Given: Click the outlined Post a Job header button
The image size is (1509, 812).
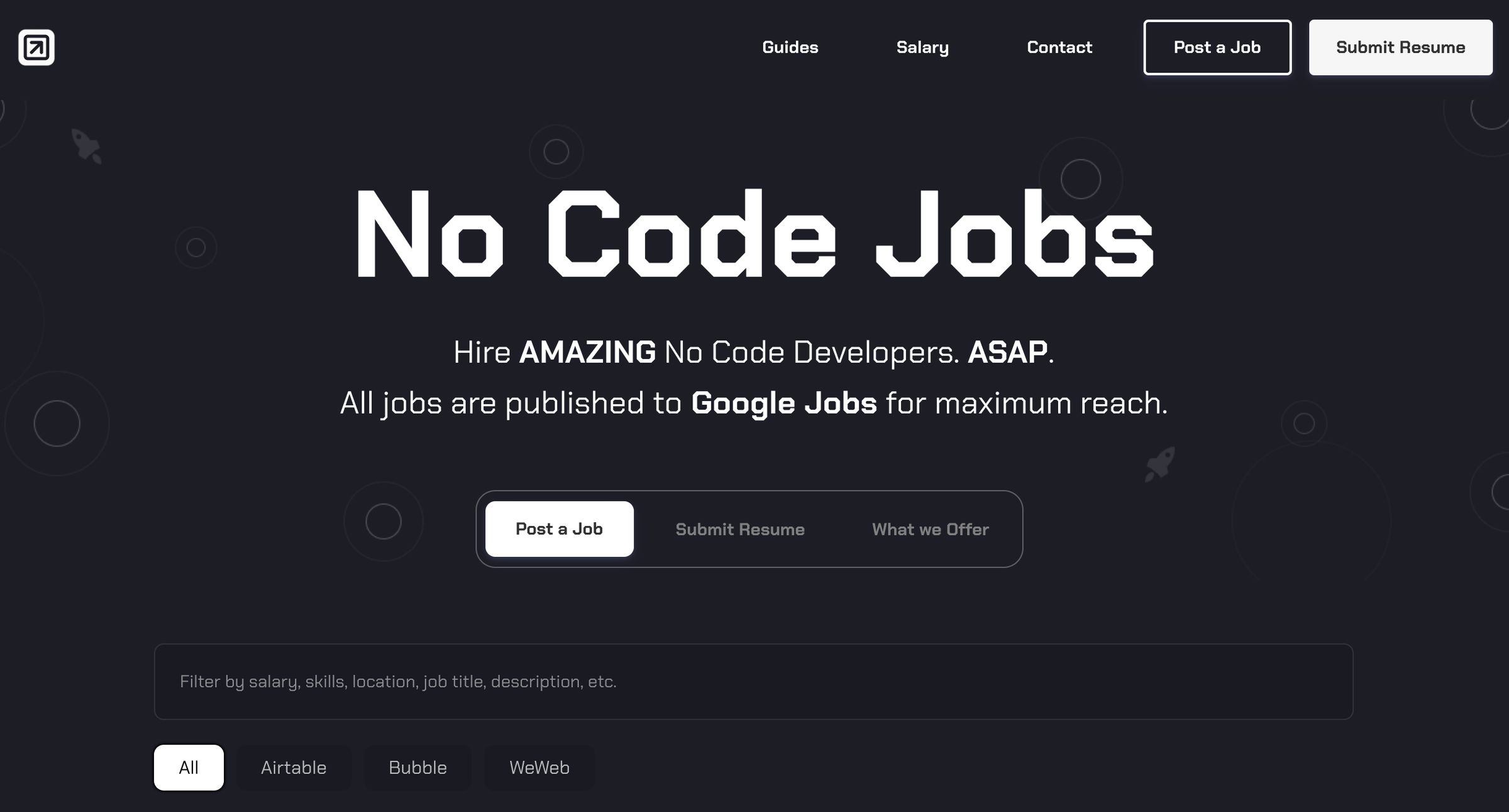Looking at the screenshot, I should [x=1217, y=47].
